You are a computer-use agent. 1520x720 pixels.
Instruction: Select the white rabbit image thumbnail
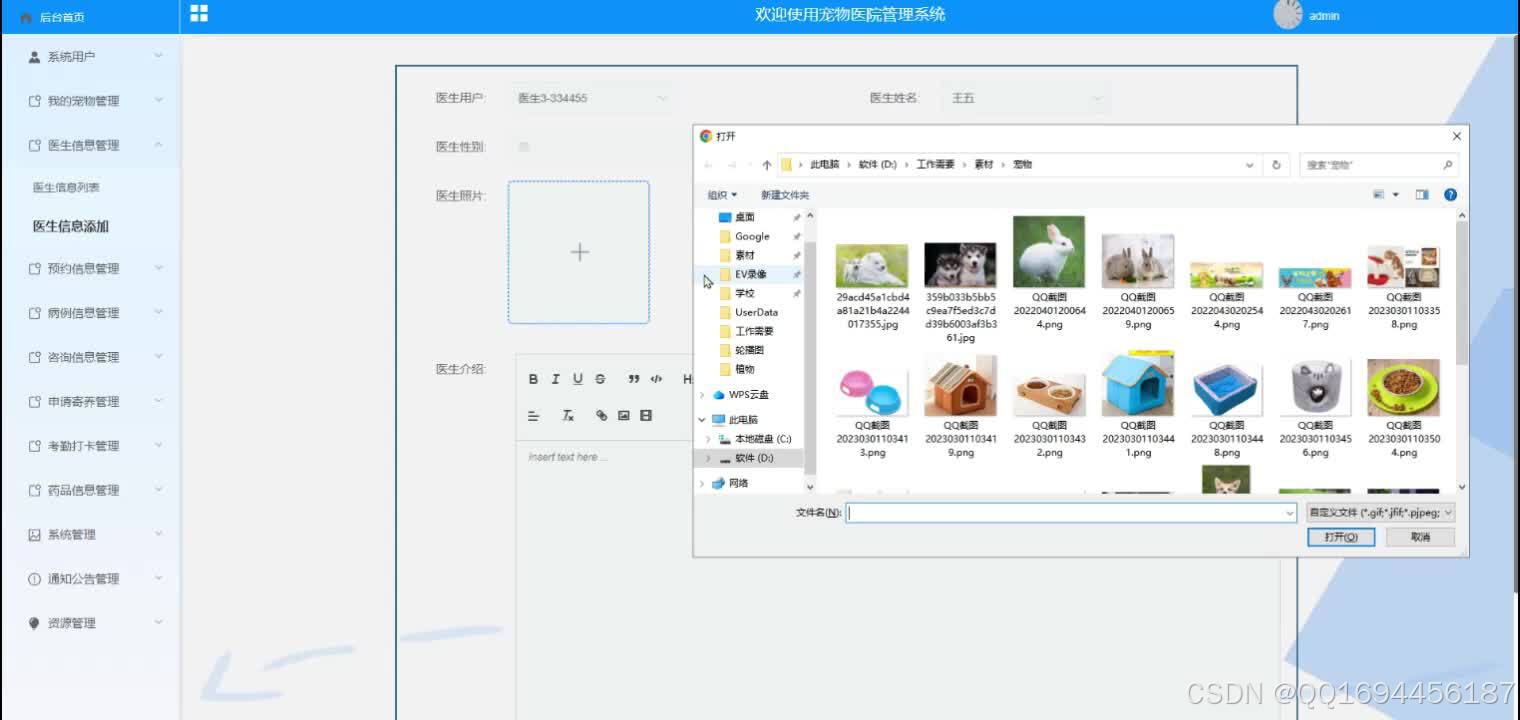point(1049,252)
